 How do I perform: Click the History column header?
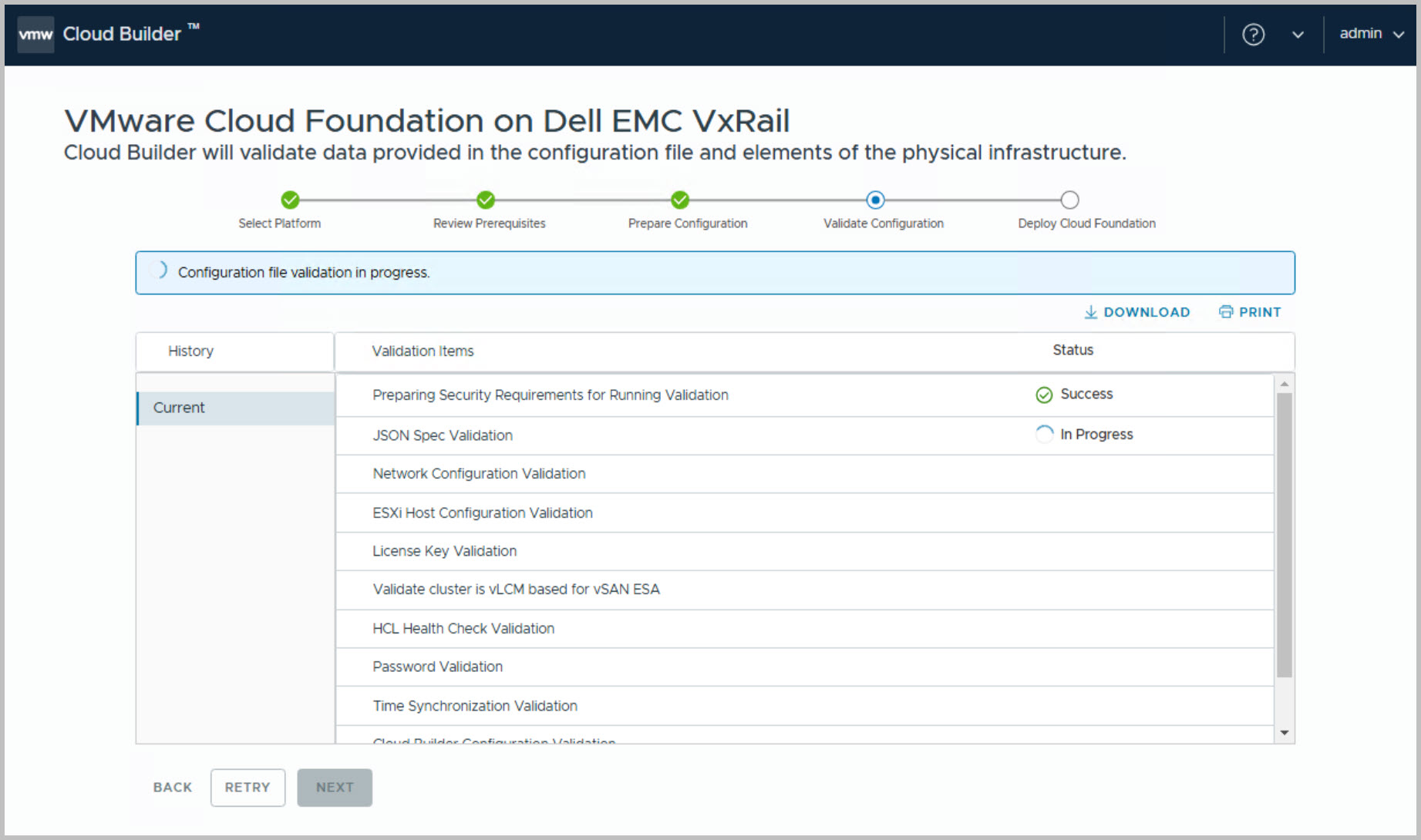[x=190, y=351]
